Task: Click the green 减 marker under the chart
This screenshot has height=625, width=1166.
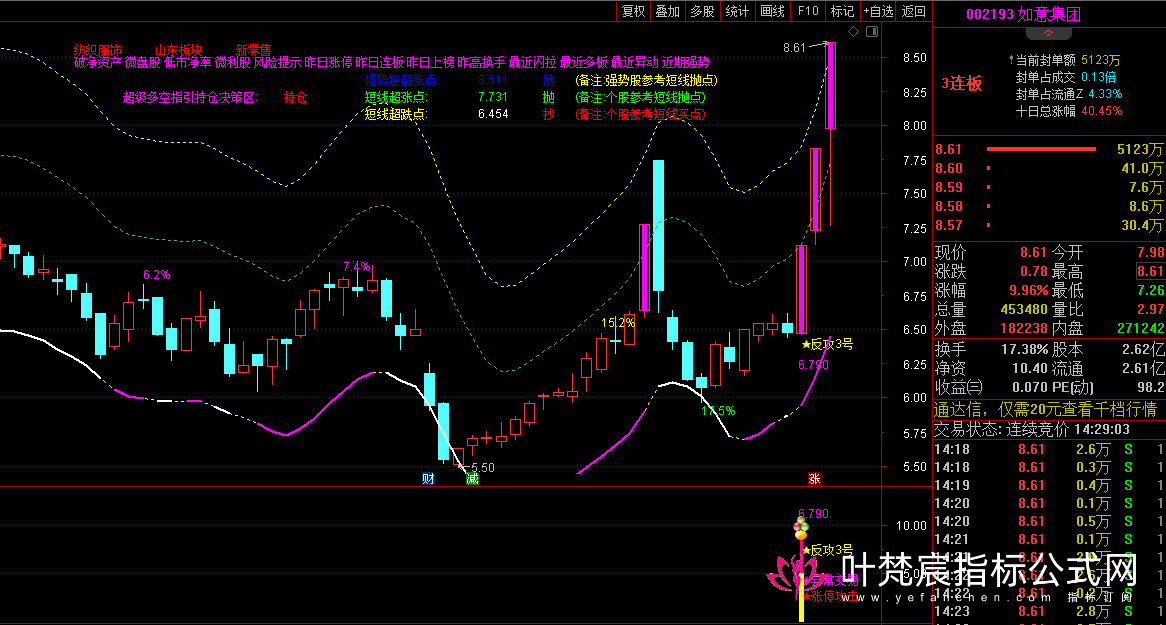Action: coord(472,478)
